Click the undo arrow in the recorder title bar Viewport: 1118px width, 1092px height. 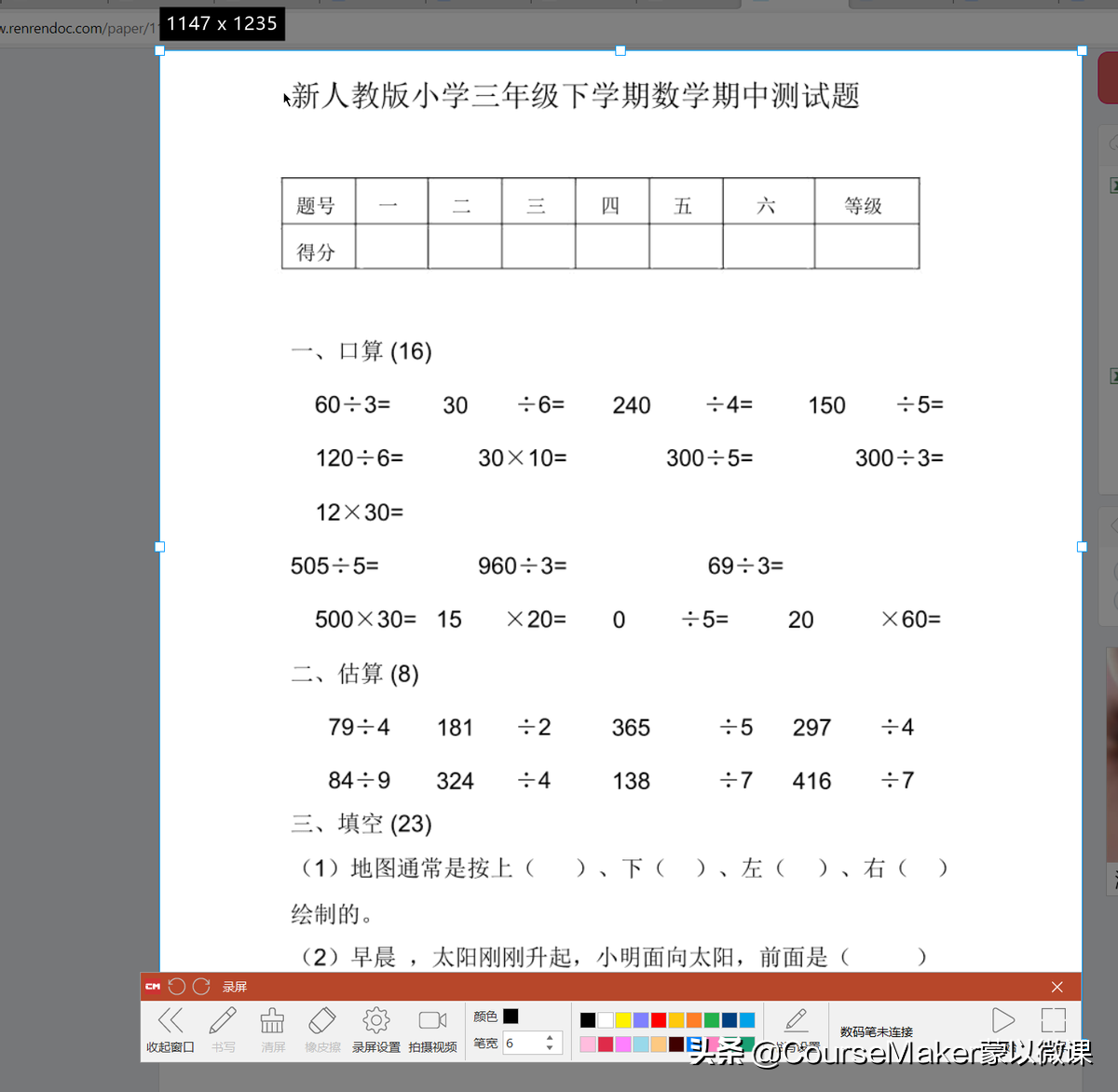(177, 987)
